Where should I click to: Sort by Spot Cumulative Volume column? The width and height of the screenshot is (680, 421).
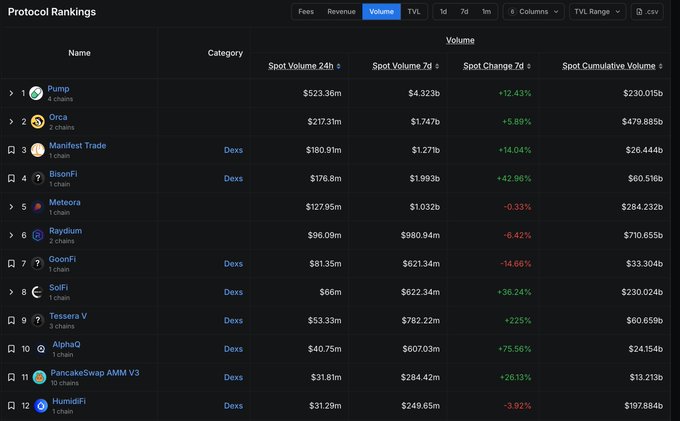pos(612,66)
